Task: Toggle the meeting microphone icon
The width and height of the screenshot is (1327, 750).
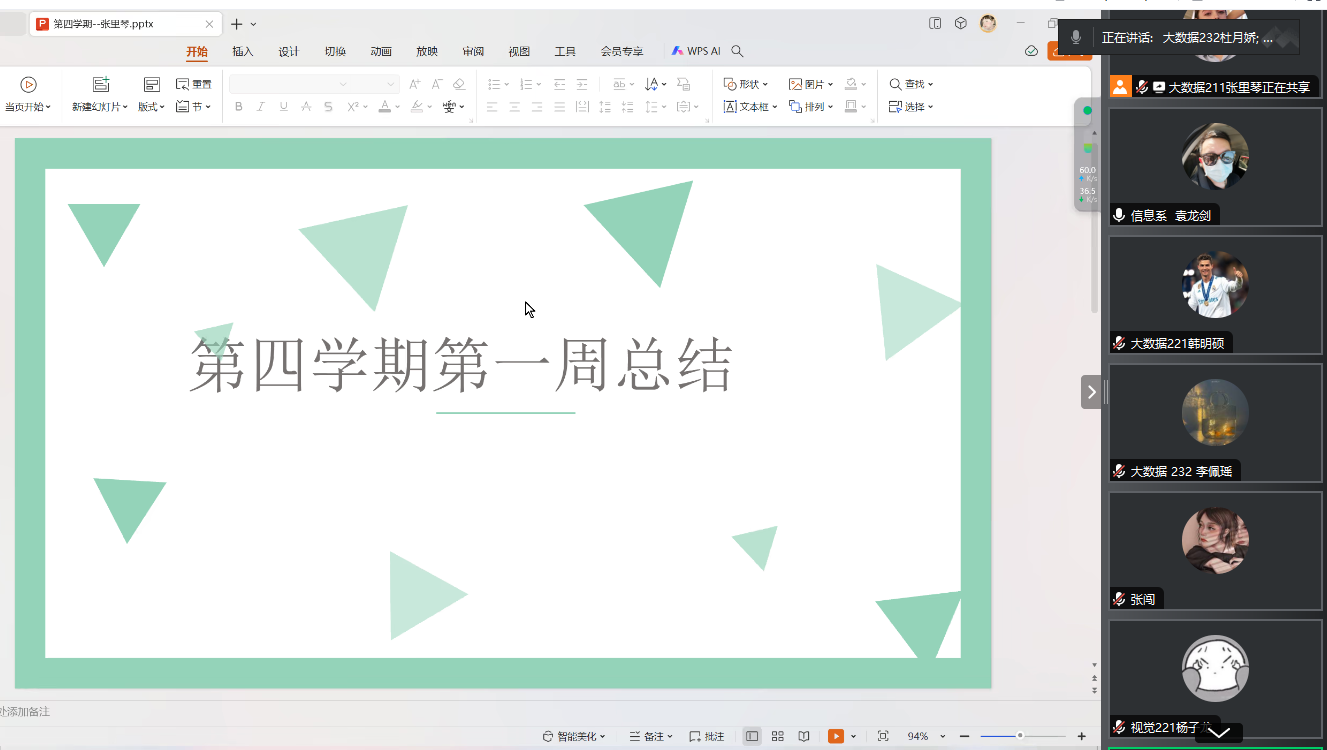Action: click(1076, 37)
